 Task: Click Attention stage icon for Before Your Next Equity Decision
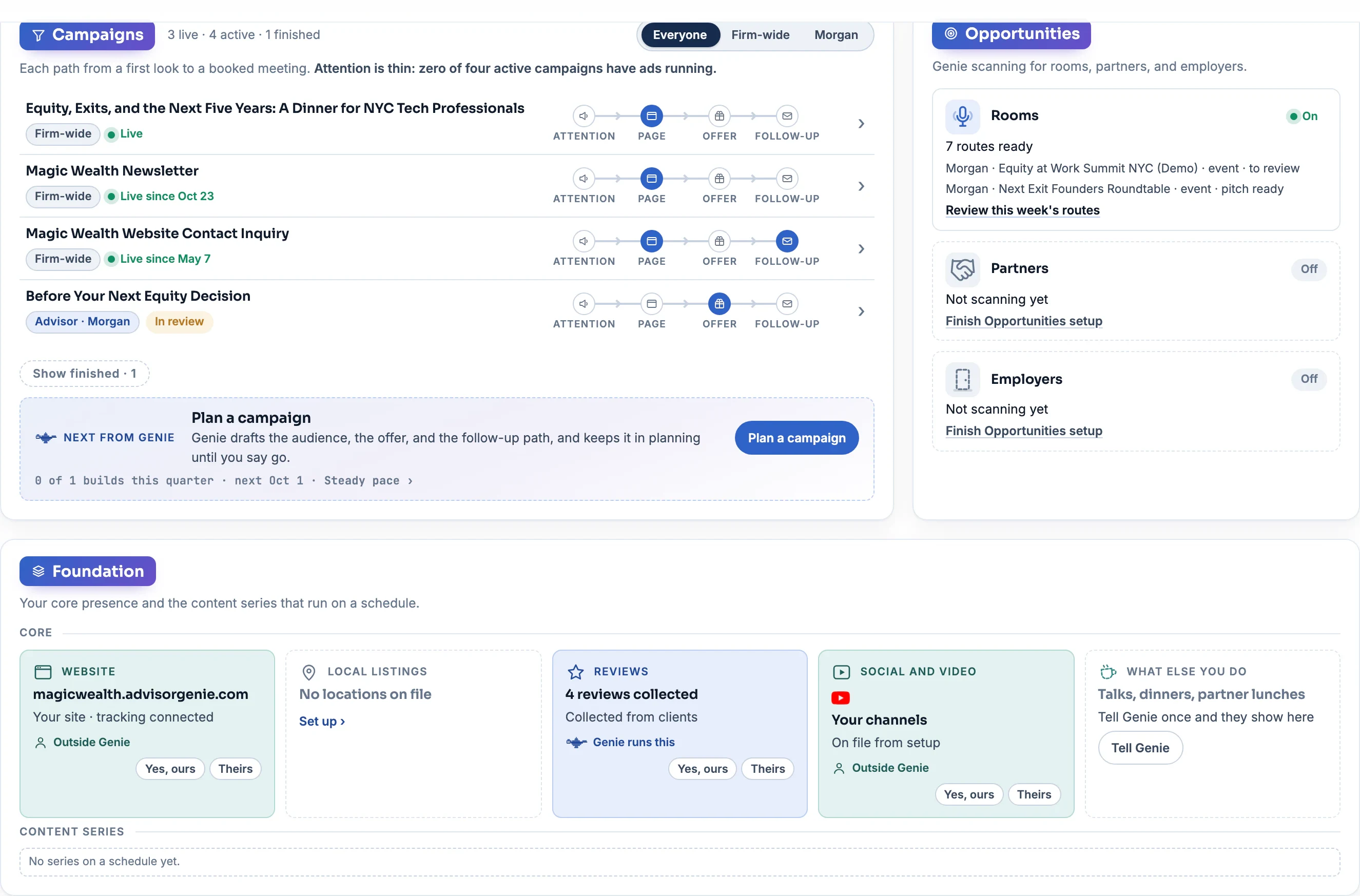click(x=584, y=304)
